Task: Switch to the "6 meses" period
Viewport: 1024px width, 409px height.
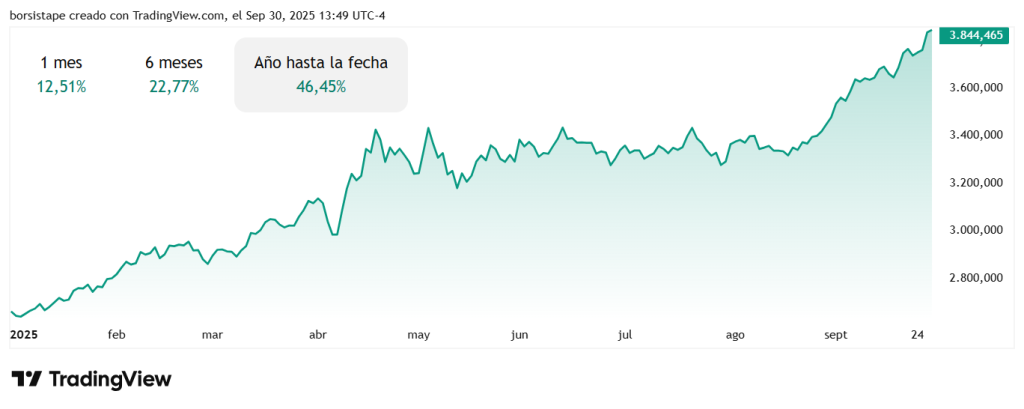Action: tap(173, 63)
